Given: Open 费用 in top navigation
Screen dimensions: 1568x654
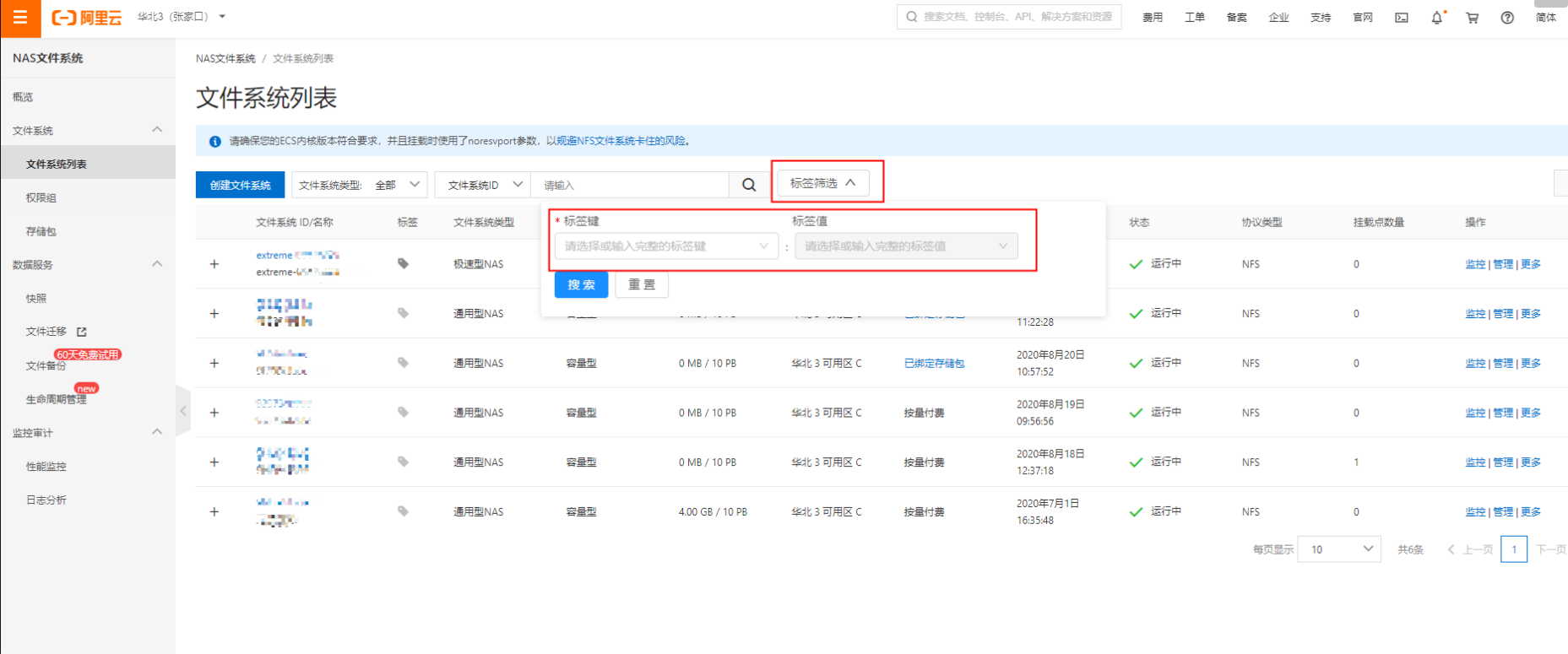Looking at the screenshot, I should coord(1153,18).
